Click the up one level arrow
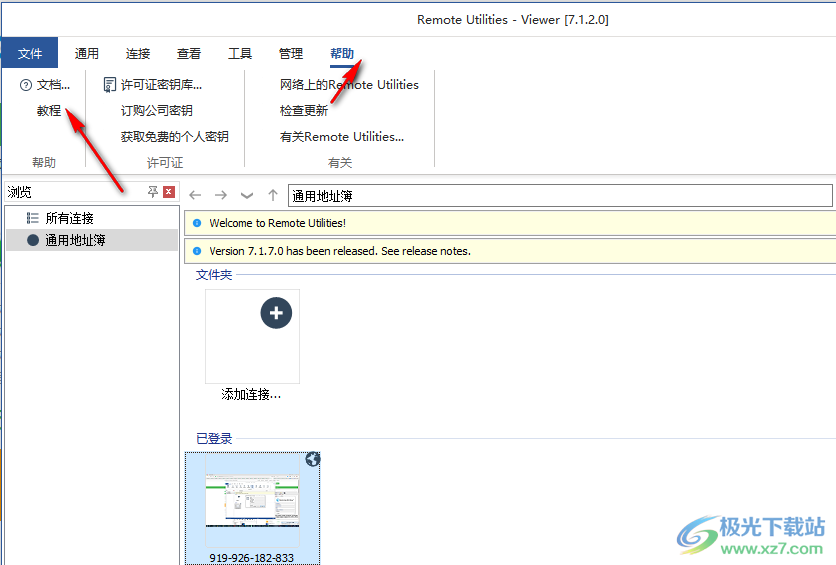Image resolution: width=836 pixels, height=565 pixels. point(273,195)
